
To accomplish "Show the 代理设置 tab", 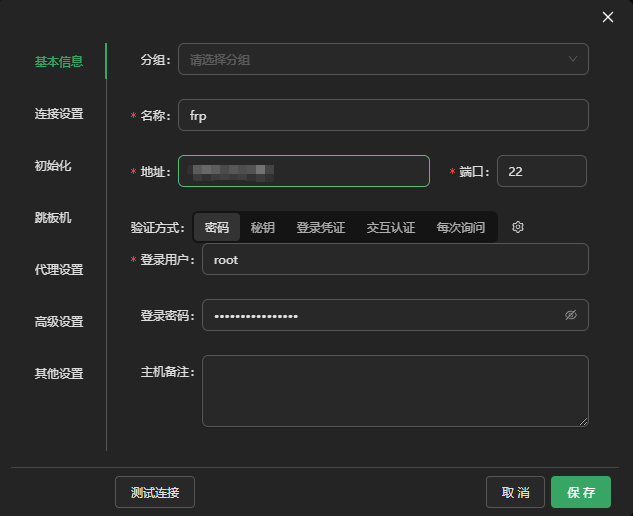I will pos(59,269).
